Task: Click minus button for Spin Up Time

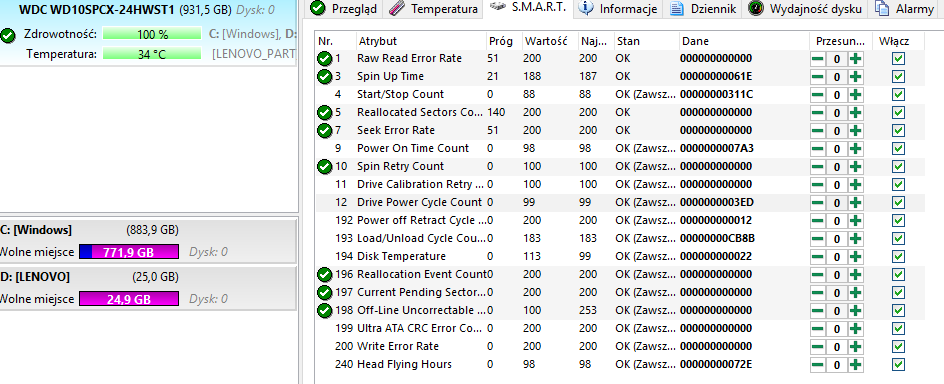Action: (818, 77)
